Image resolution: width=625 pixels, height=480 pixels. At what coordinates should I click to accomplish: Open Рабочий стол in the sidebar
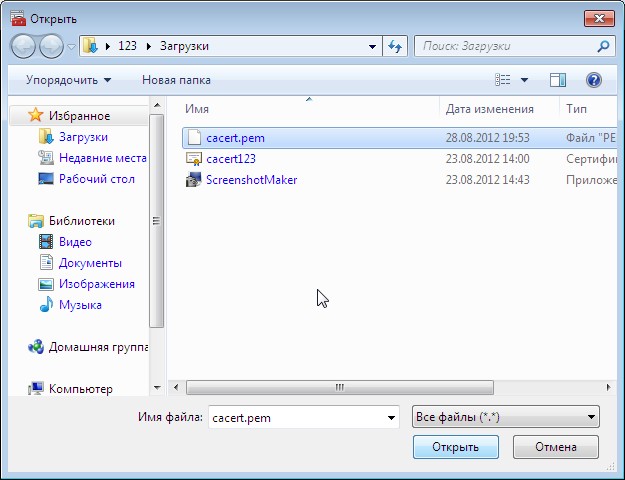click(x=97, y=179)
